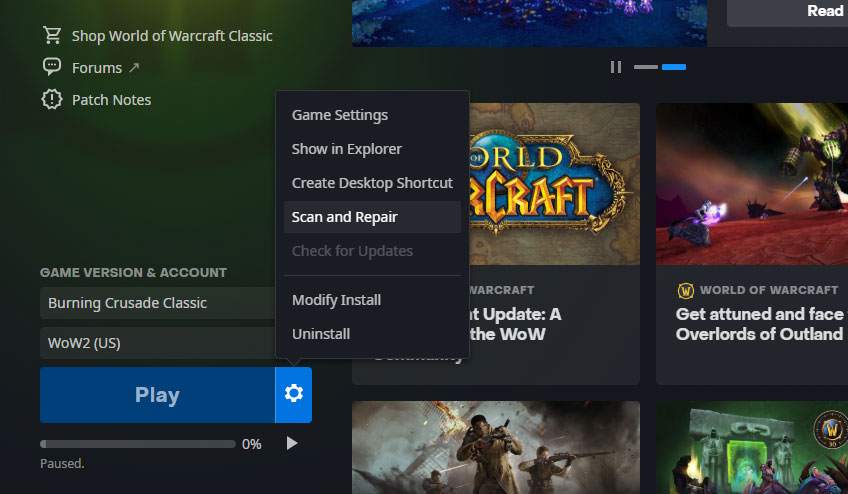
Task: Choose Uninstall from the menu
Action: coord(372,334)
